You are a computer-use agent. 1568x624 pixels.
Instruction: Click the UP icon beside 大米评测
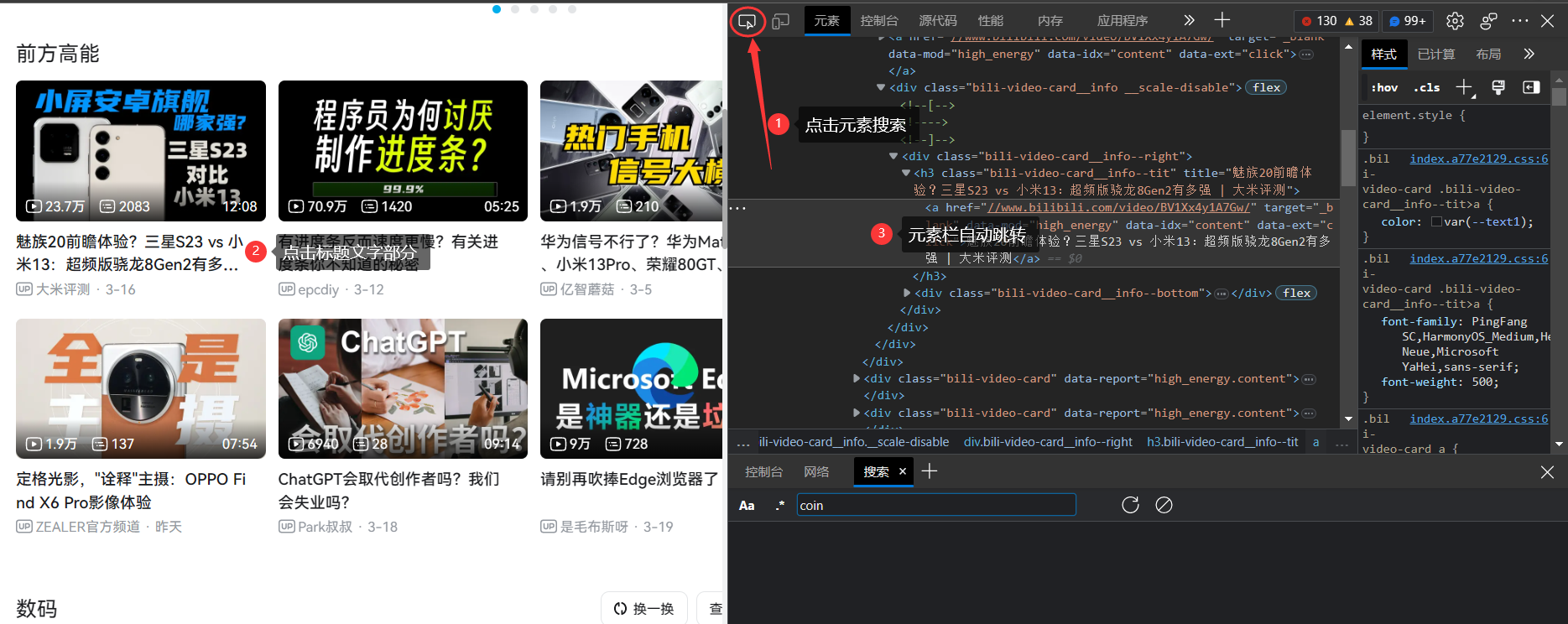click(24, 289)
